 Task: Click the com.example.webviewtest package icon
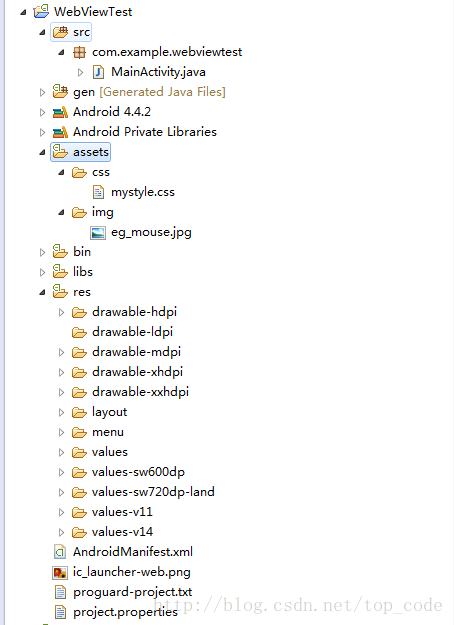pos(79,52)
